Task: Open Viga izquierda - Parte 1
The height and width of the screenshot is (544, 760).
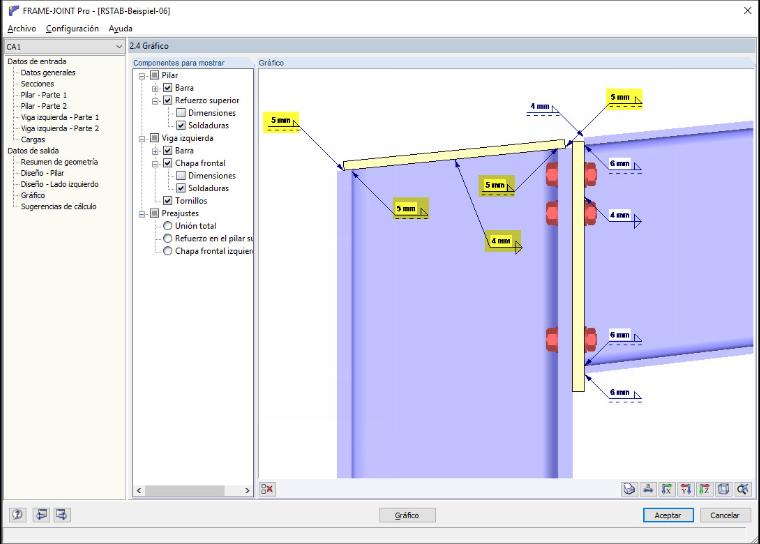Action: click(60, 117)
